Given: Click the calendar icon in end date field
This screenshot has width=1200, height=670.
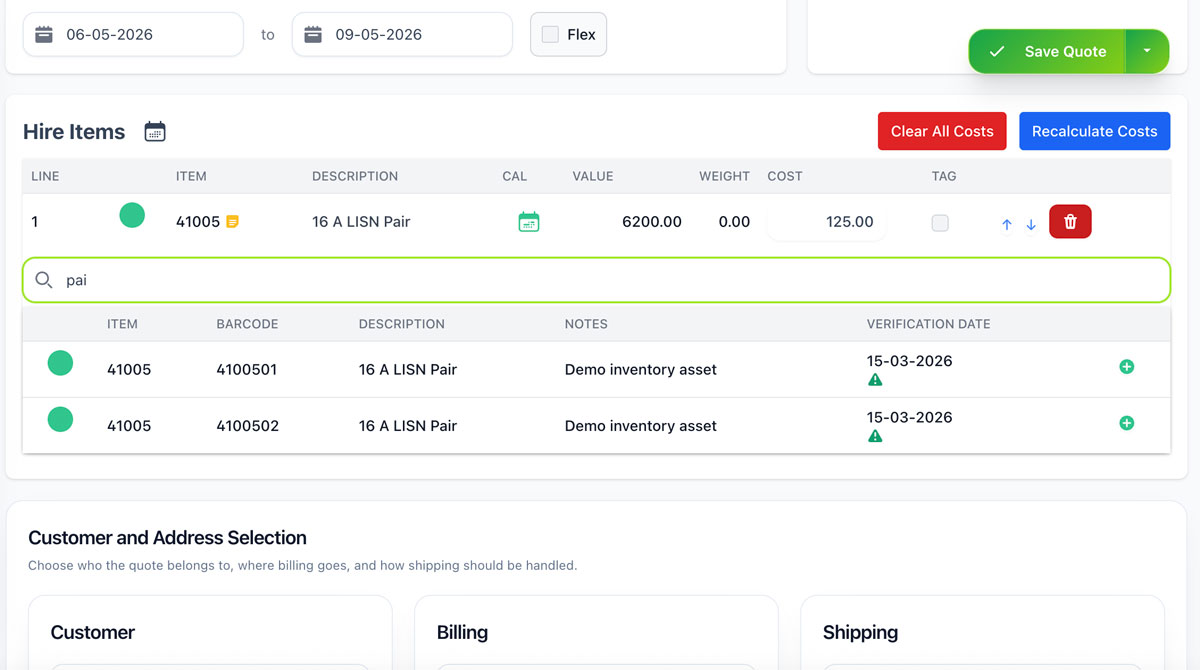Looking at the screenshot, I should click(x=313, y=34).
